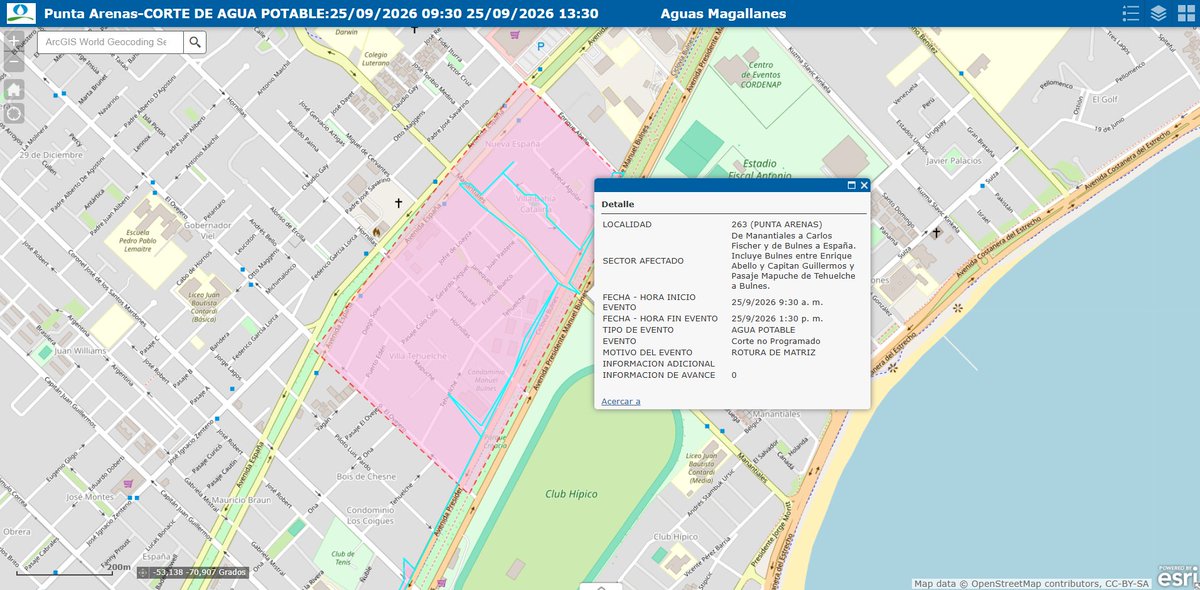Return to the default map extent
Image resolution: width=1200 pixels, height=590 pixels.
[14, 89]
